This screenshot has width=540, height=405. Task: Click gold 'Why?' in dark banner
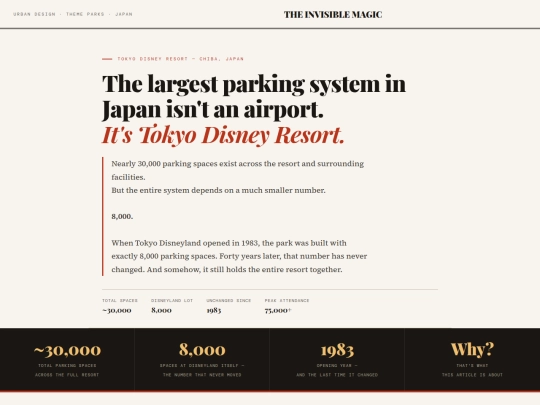[x=472, y=350]
